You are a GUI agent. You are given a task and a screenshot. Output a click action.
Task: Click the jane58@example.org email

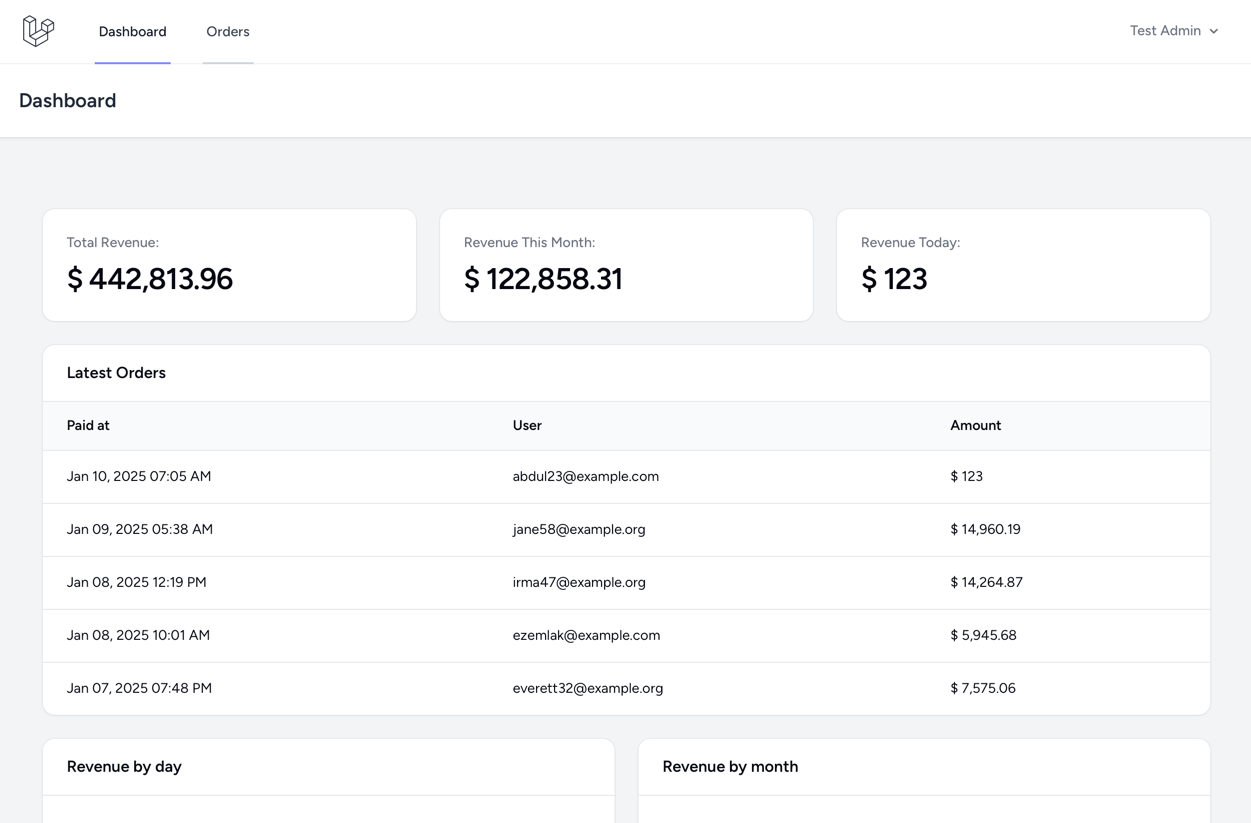coord(579,530)
